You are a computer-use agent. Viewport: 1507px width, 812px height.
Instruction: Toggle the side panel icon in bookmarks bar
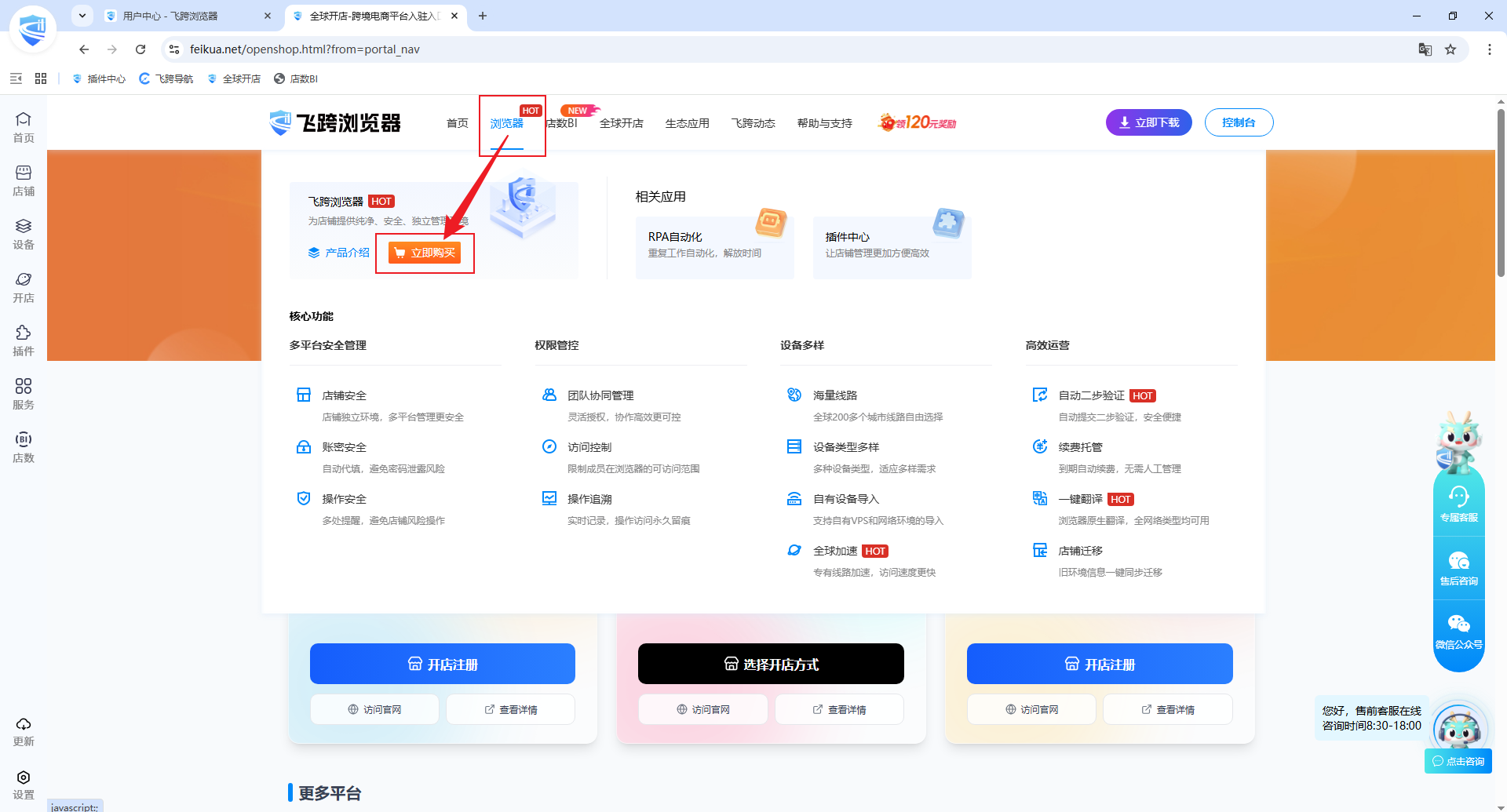point(16,78)
